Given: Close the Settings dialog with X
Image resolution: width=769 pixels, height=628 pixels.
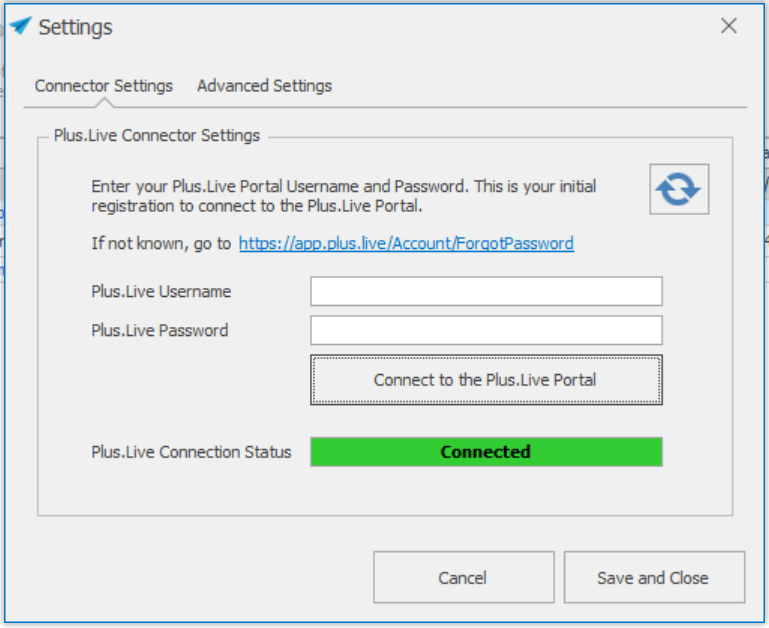Looking at the screenshot, I should [729, 26].
